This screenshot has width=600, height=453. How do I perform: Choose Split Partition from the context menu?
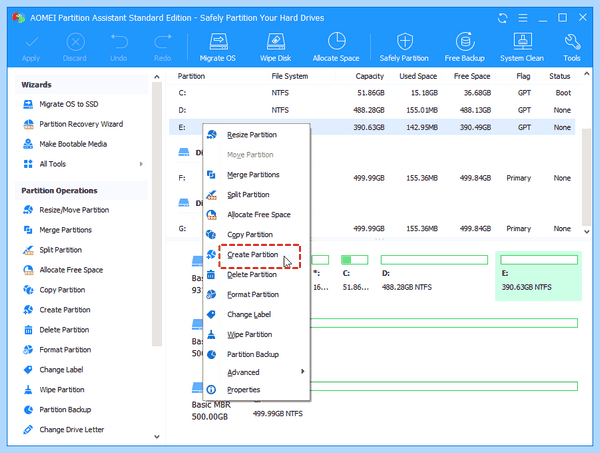click(256, 194)
